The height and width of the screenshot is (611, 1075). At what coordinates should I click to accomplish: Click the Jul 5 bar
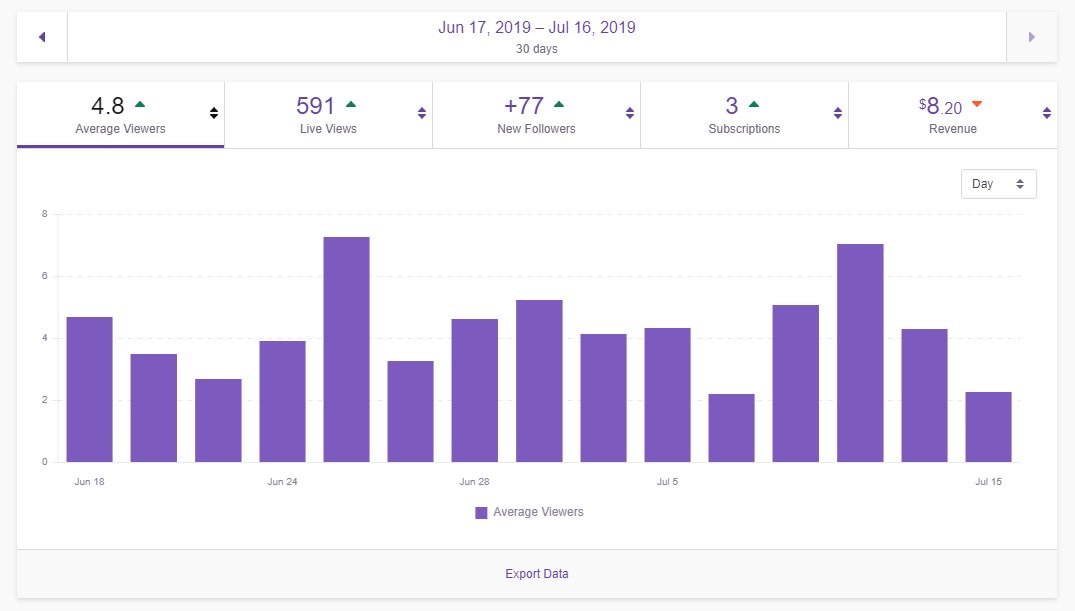[667, 395]
